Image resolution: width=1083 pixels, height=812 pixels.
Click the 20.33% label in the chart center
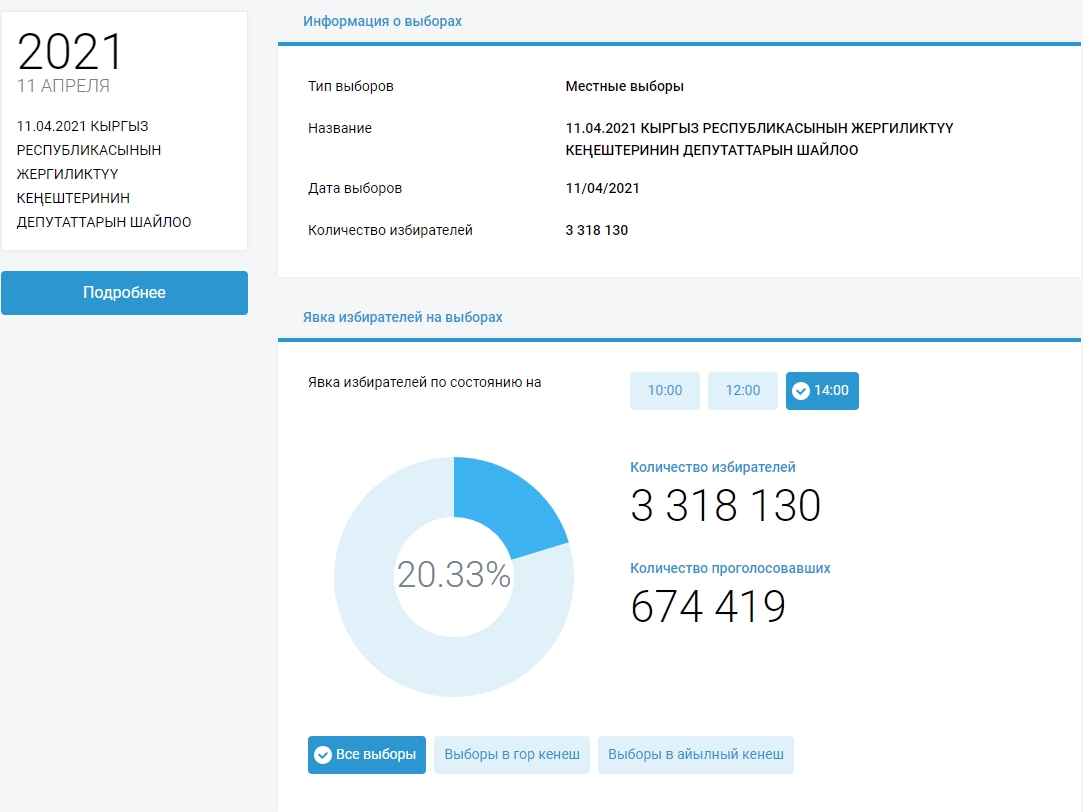454,575
